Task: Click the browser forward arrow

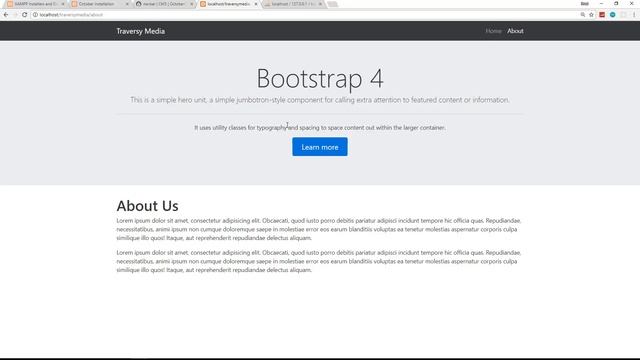Action: [x=15, y=15]
